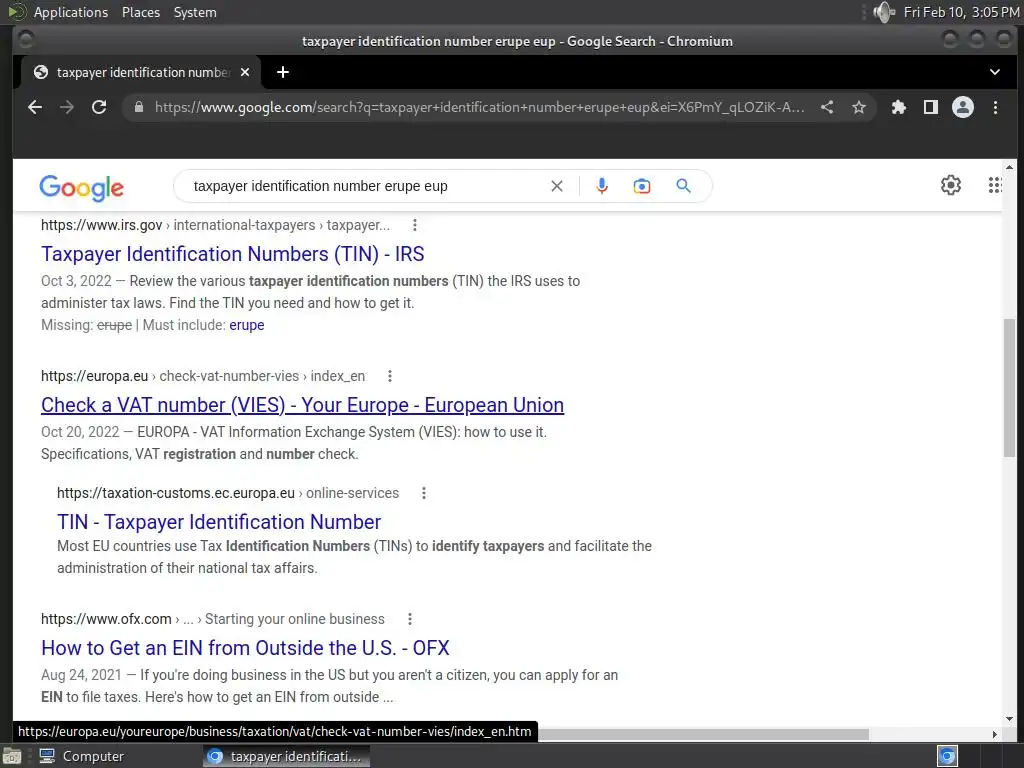Clear the search box with X
Image resolution: width=1024 pixels, height=768 pixels.
(x=557, y=186)
